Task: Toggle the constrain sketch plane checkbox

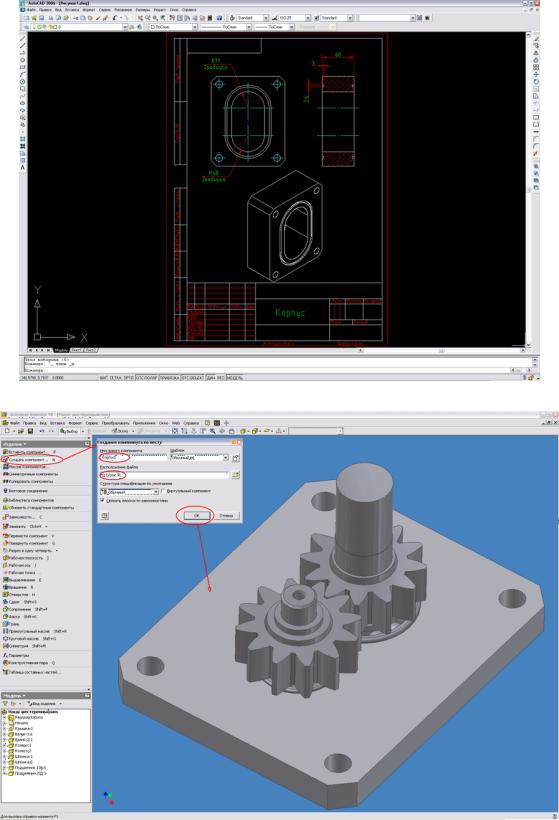Action: pyautogui.click(x=102, y=500)
